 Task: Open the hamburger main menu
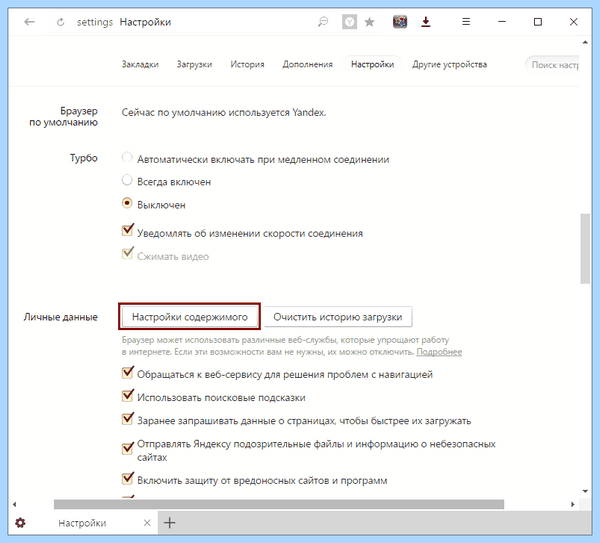pos(466,22)
